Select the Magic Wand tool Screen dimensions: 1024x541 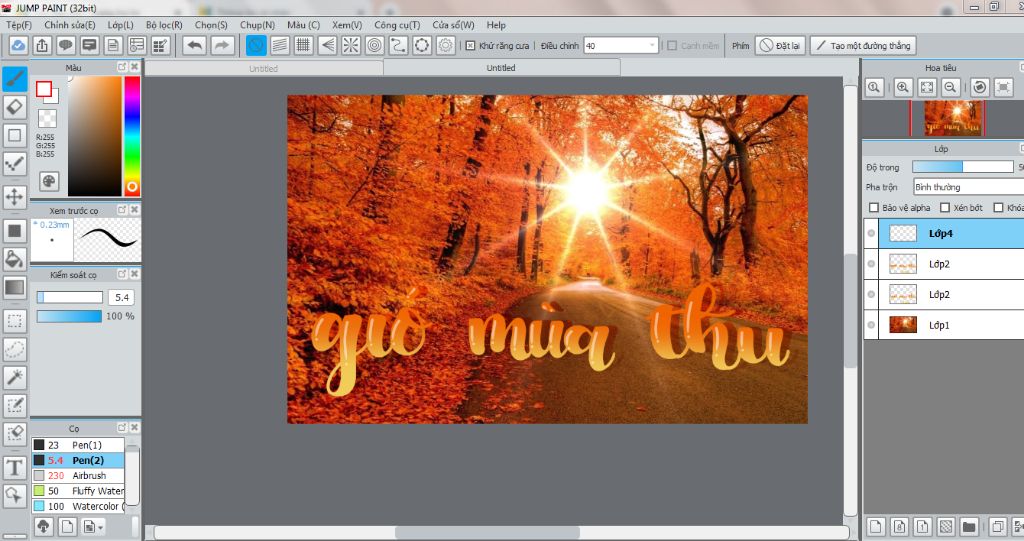pos(14,377)
